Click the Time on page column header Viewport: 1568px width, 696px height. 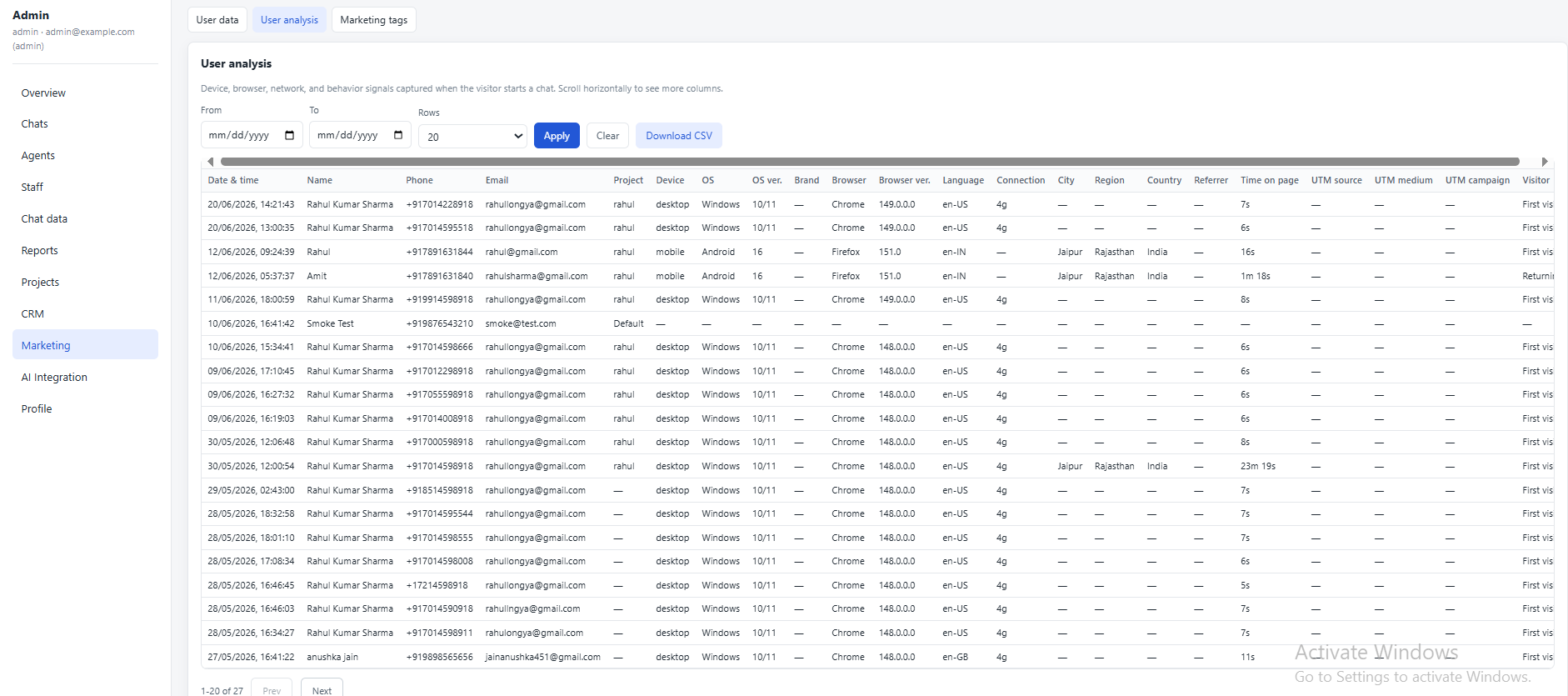point(1269,180)
